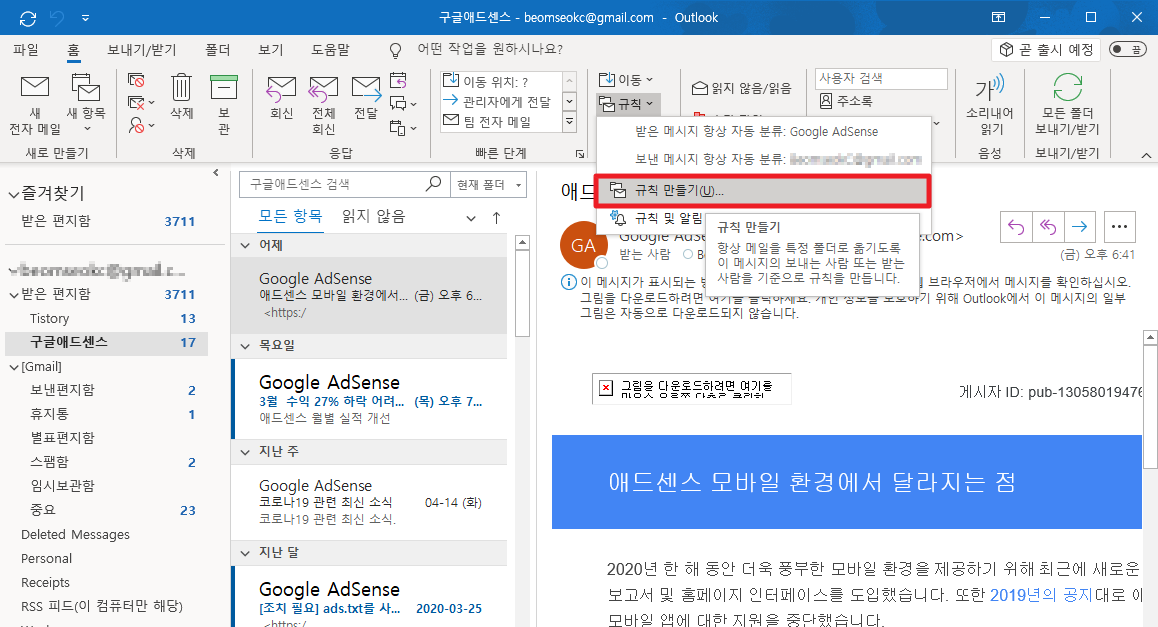Click the ribbon display options icon in title bar

998,17
